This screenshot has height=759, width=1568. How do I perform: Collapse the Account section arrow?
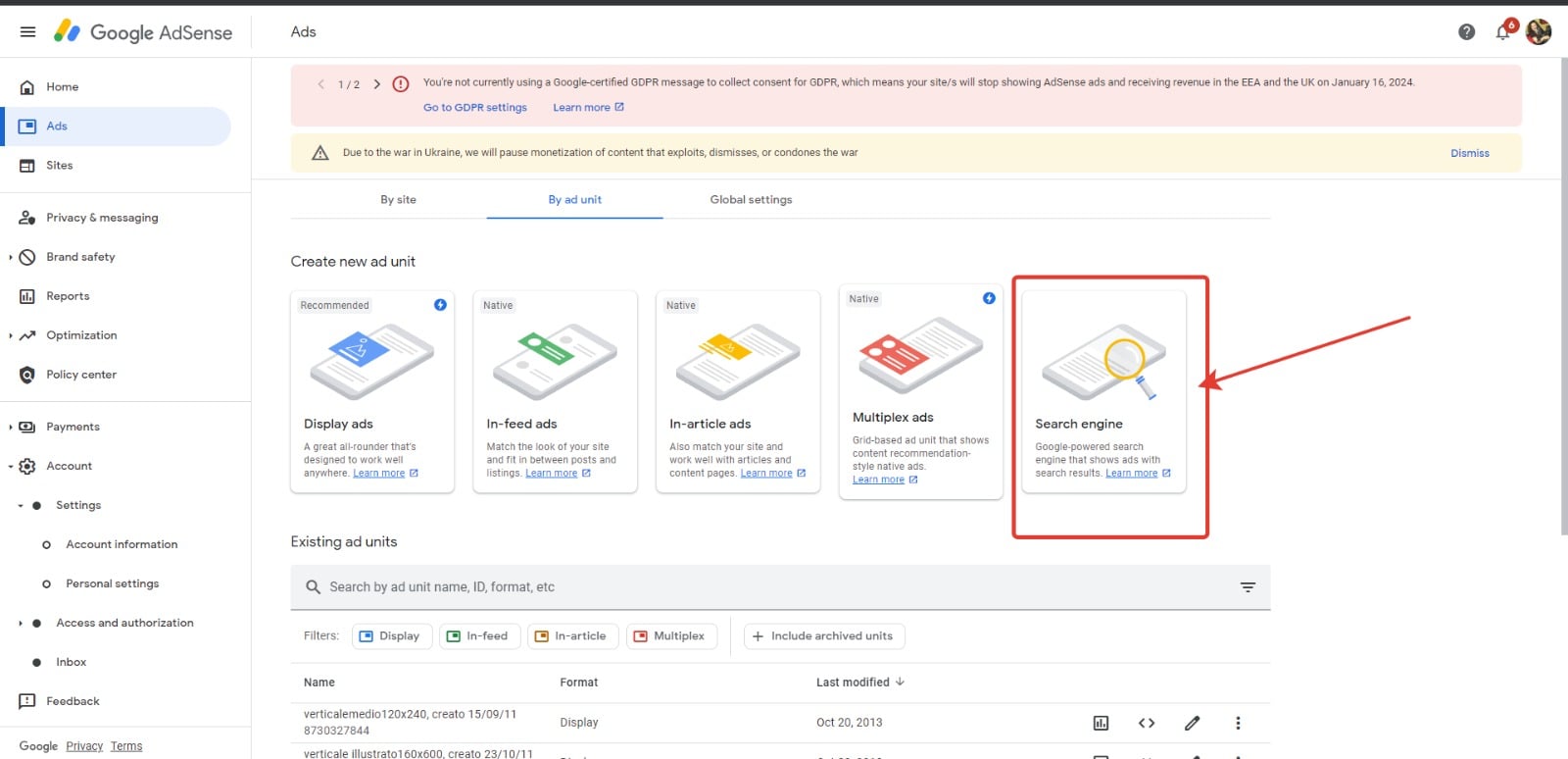(11, 466)
